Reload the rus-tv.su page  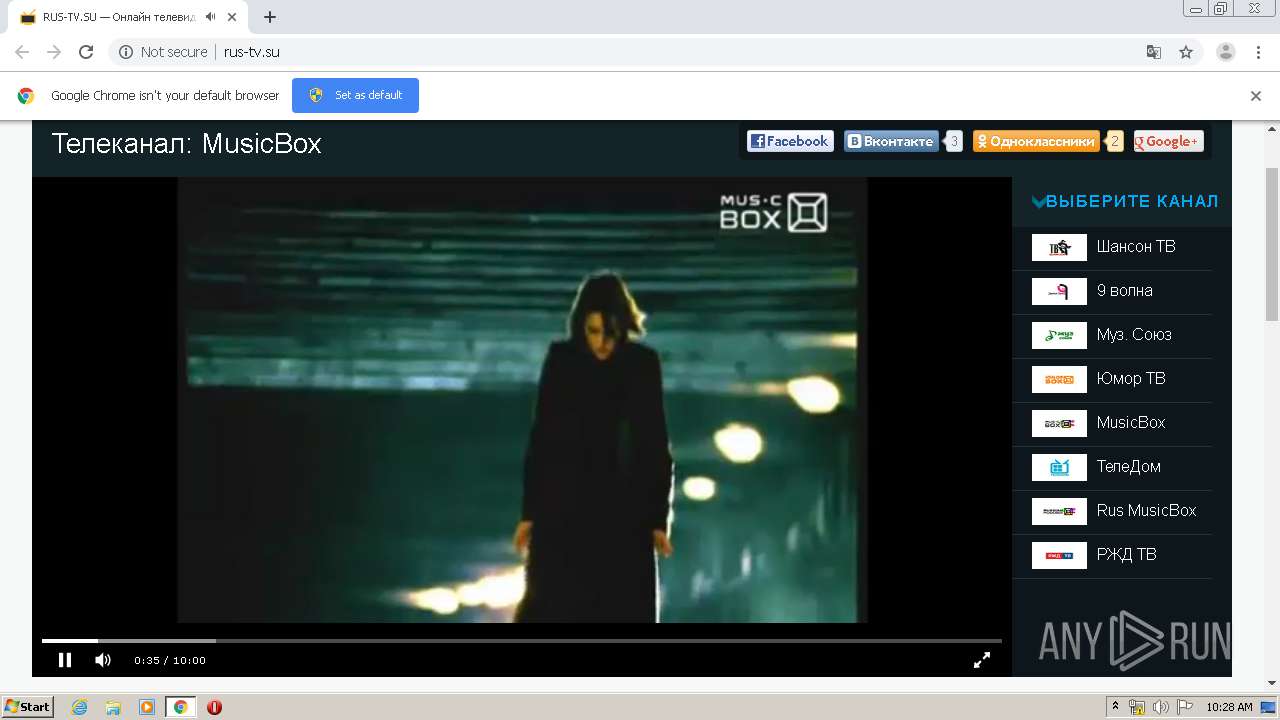pos(86,52)
